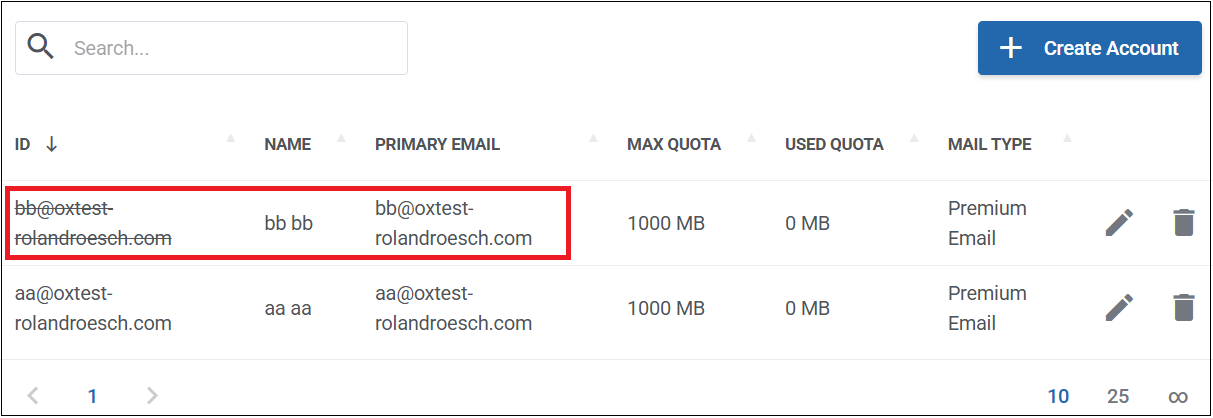
Task: Click the magnifier search icon
Action: point(41,46)
